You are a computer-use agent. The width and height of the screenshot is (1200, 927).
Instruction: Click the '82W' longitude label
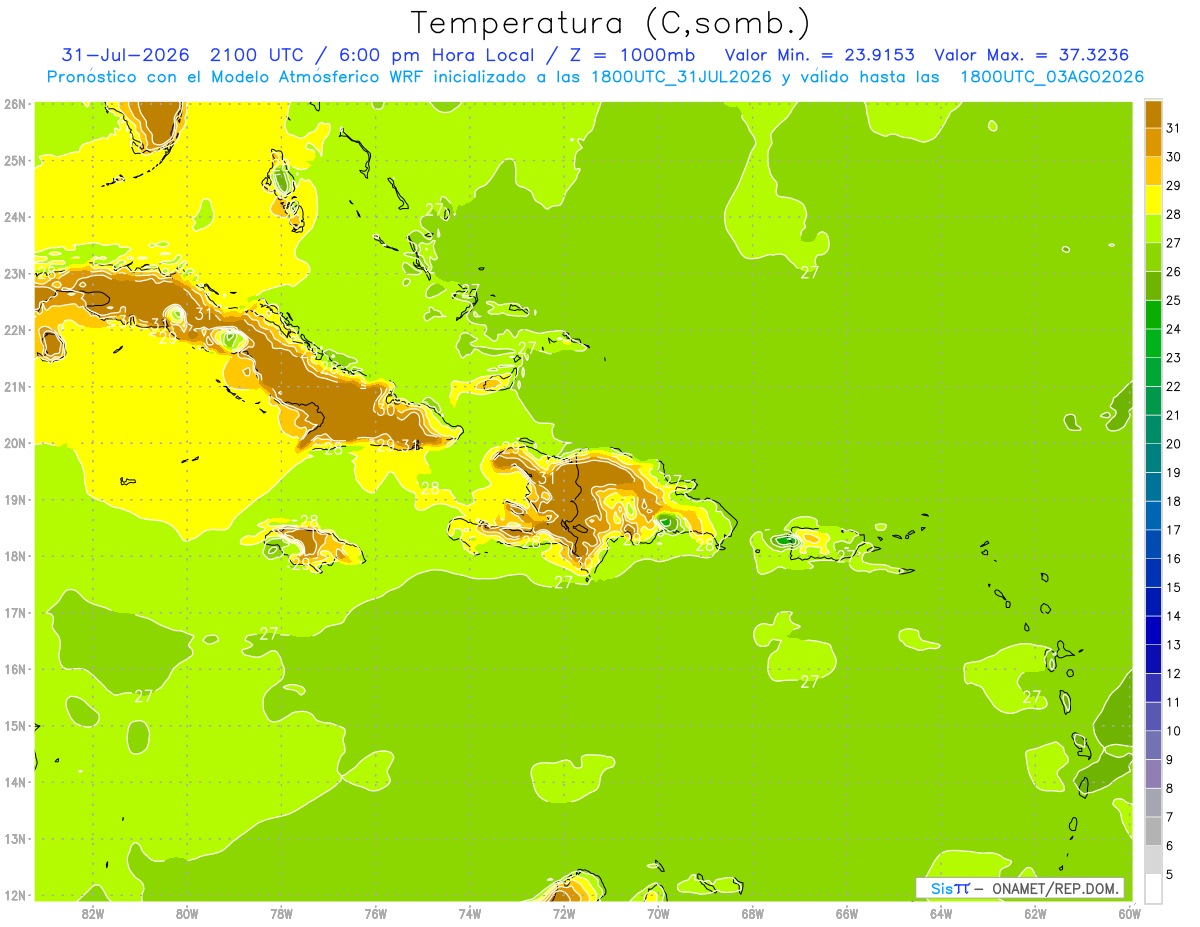(92, 913)
